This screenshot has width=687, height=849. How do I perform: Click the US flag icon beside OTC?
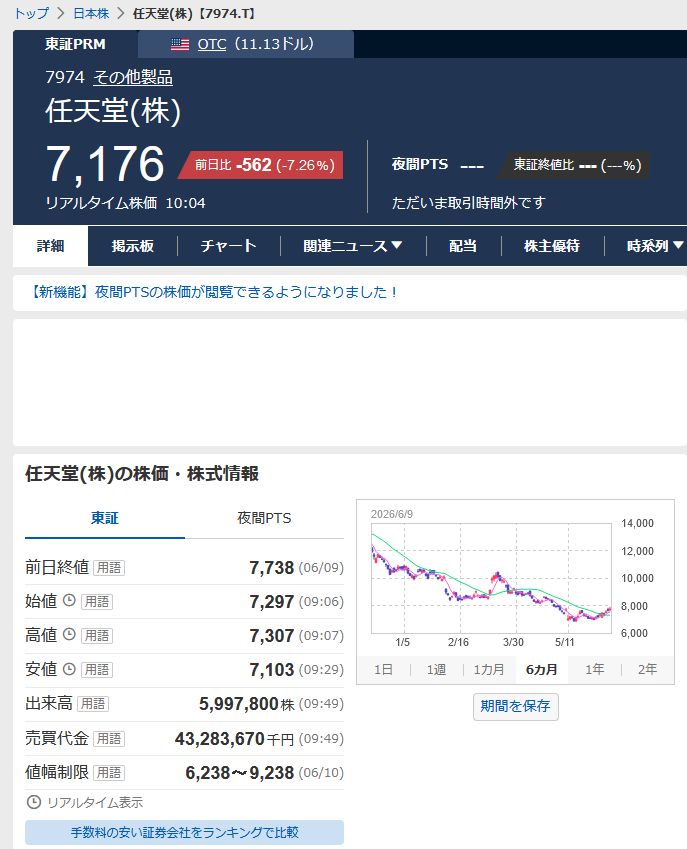pos(180,44)
